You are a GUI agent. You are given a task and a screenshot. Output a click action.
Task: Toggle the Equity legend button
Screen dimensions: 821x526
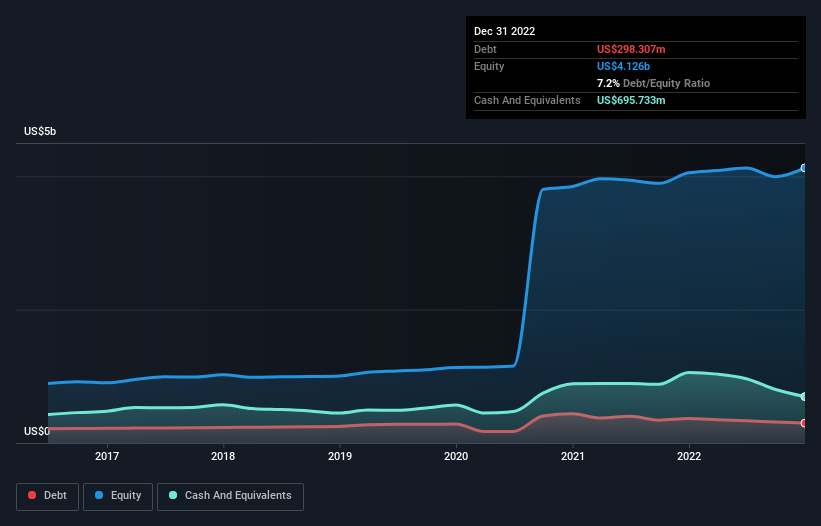(118, 496)
